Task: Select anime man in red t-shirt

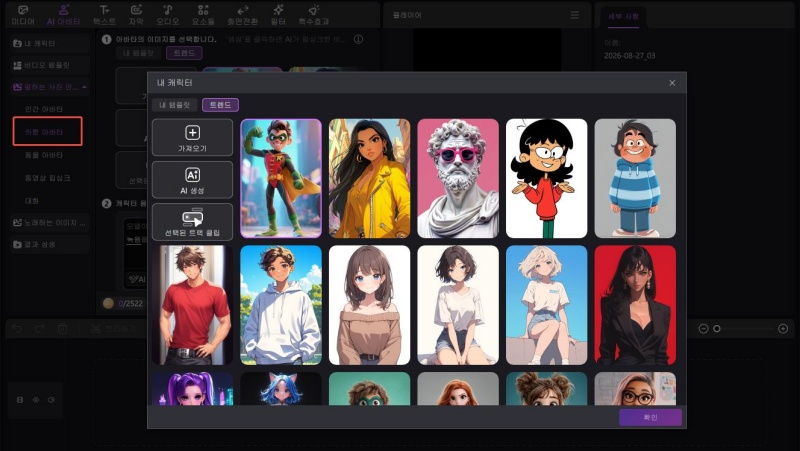Action: 192,305
